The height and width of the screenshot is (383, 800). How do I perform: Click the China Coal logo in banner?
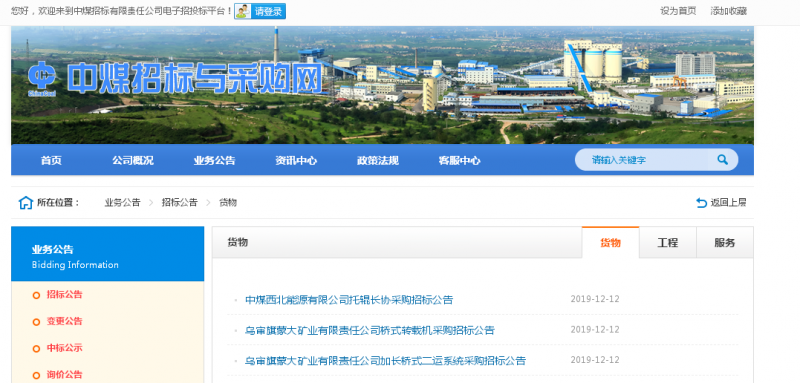(42, 78)
